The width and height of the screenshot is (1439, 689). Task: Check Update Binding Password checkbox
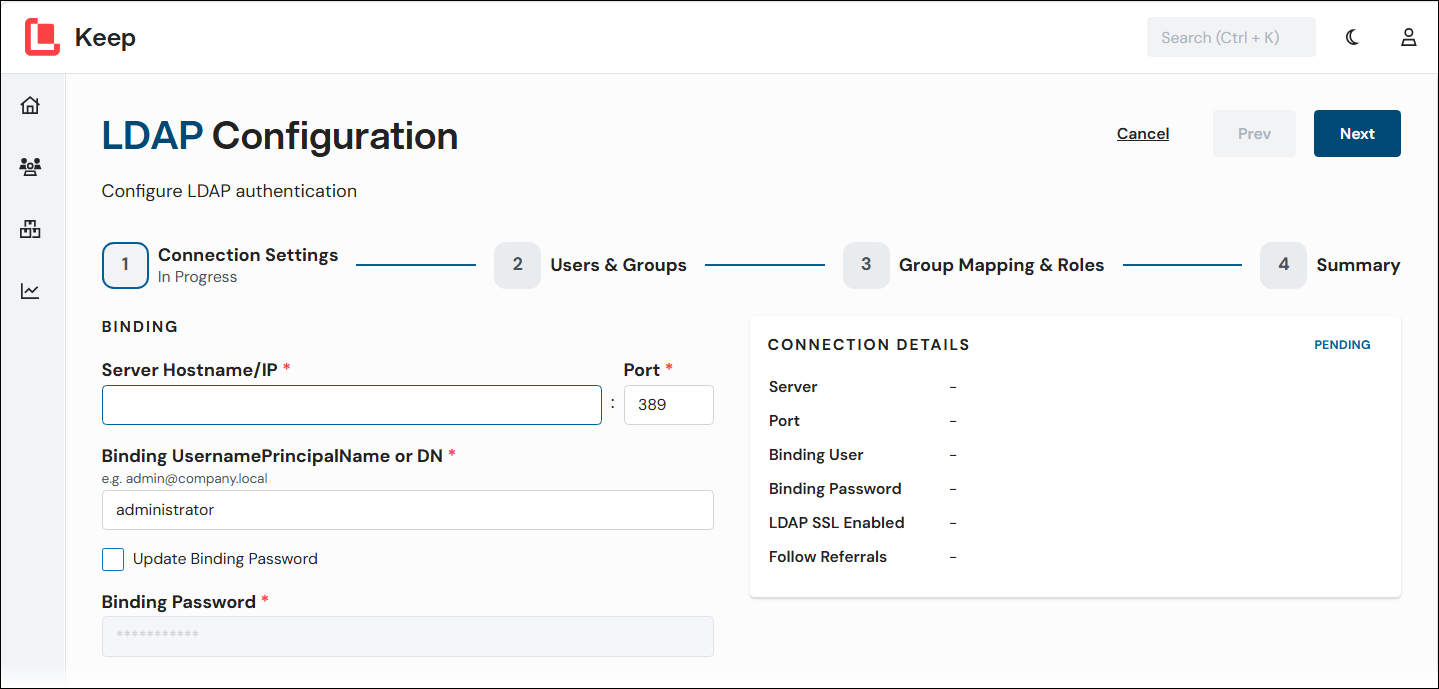(x=113, y=559)
